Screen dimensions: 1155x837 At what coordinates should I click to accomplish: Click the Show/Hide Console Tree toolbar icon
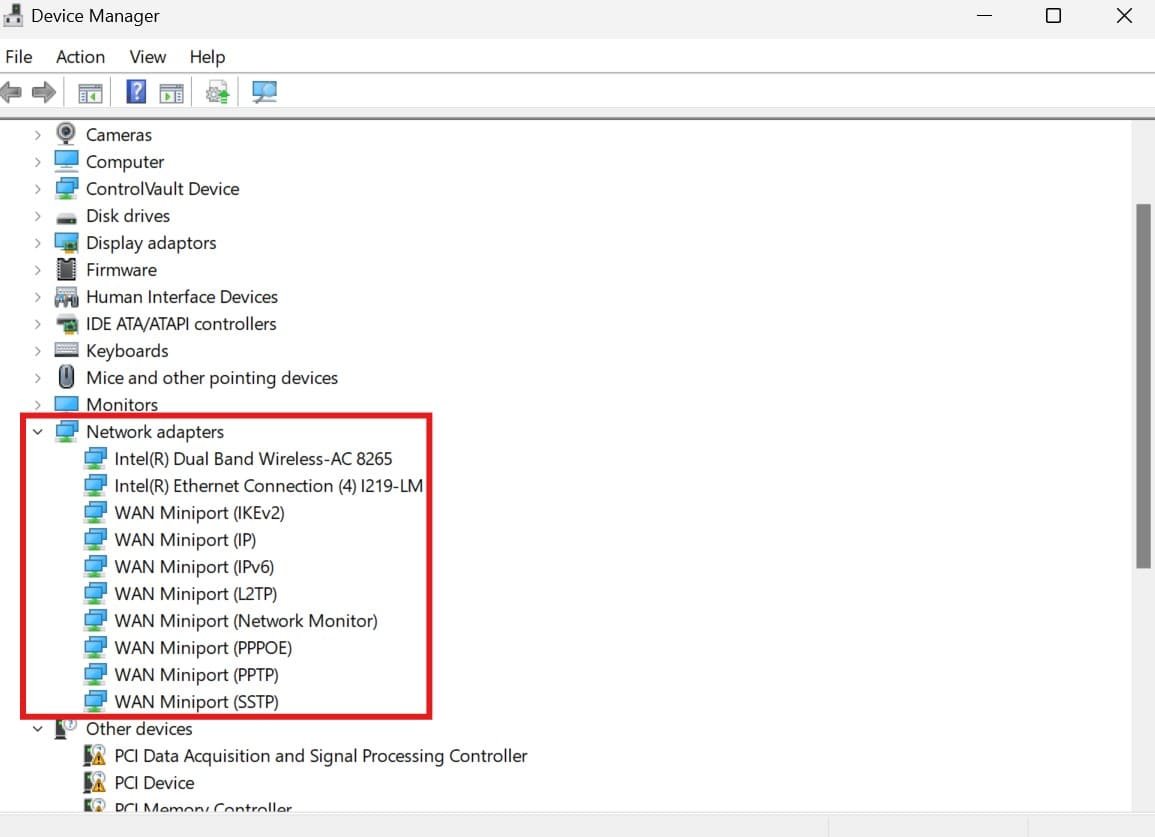[90, 93]
